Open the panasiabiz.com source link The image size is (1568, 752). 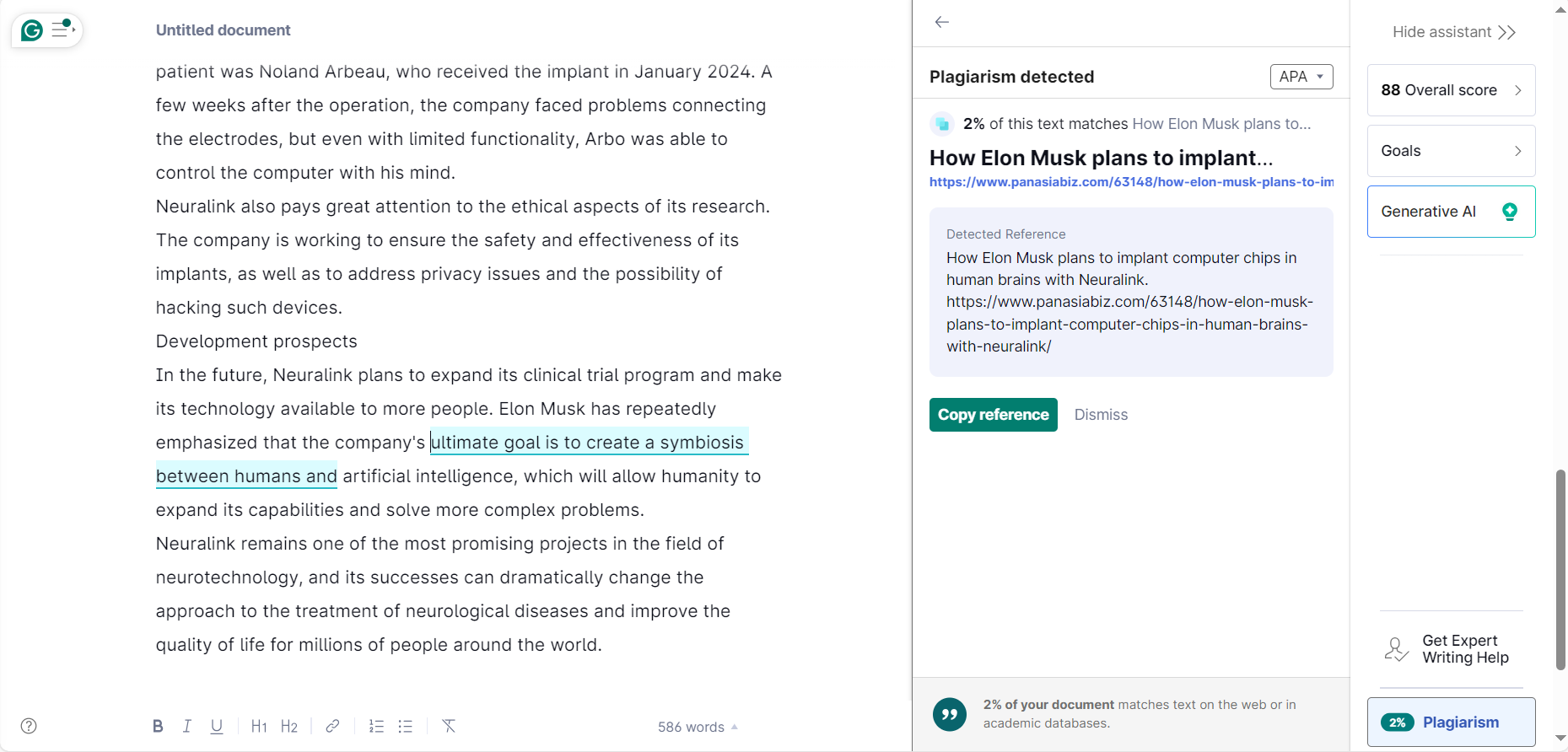coord(1131,182)
